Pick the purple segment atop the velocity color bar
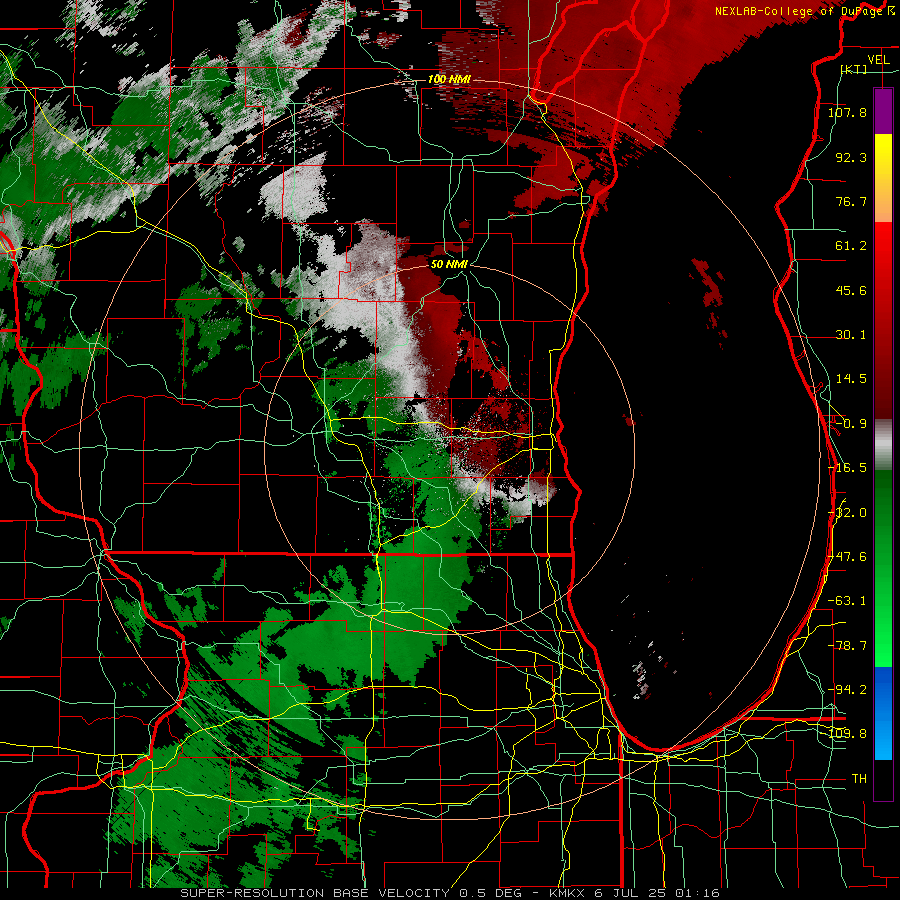 point(883,111)
